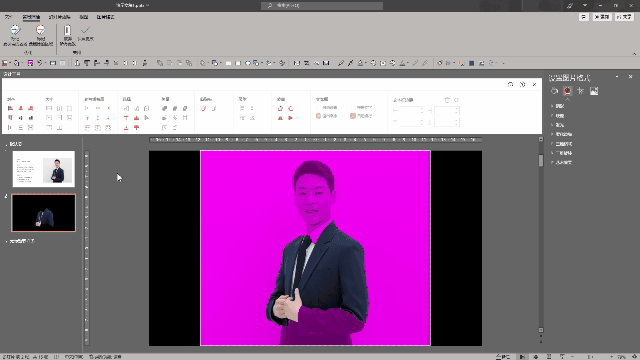Click the pen icon in the title bar
The image size is (640, 360).
pos(570,5)
